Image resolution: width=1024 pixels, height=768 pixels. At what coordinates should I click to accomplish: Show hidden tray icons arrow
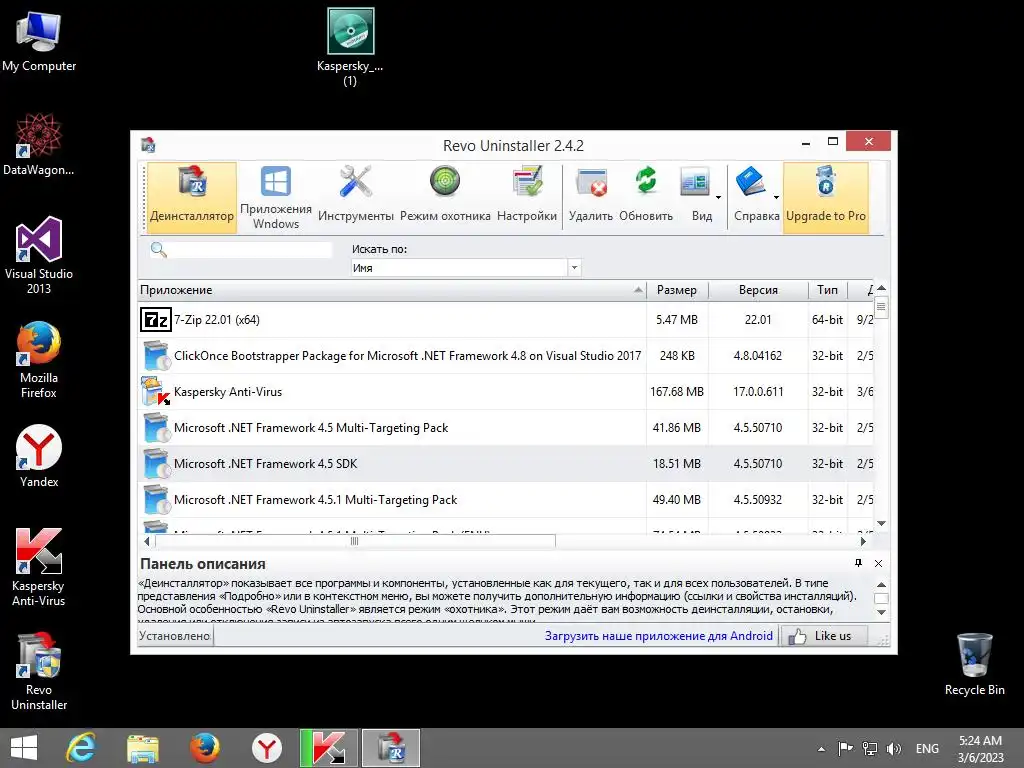tap(821, 749)
